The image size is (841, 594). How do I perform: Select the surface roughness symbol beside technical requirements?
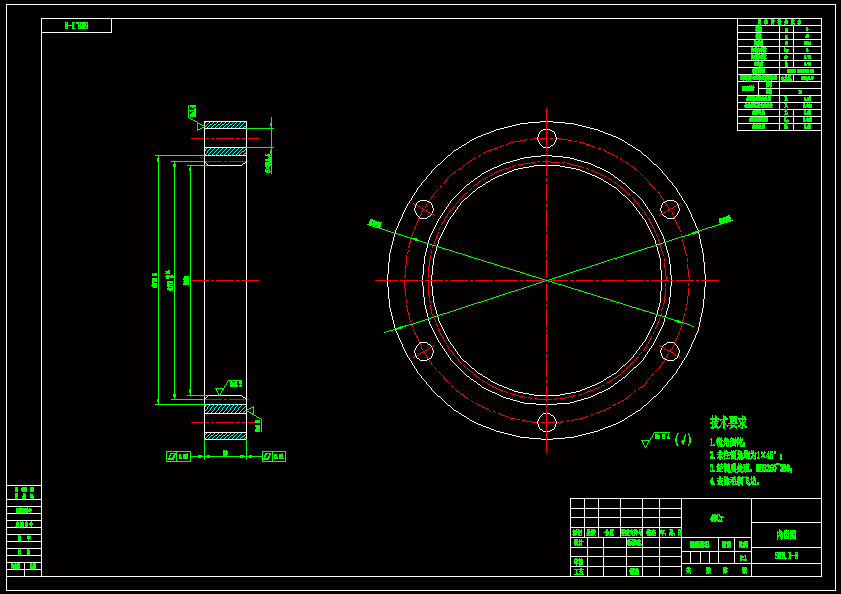tap(660, 438)
